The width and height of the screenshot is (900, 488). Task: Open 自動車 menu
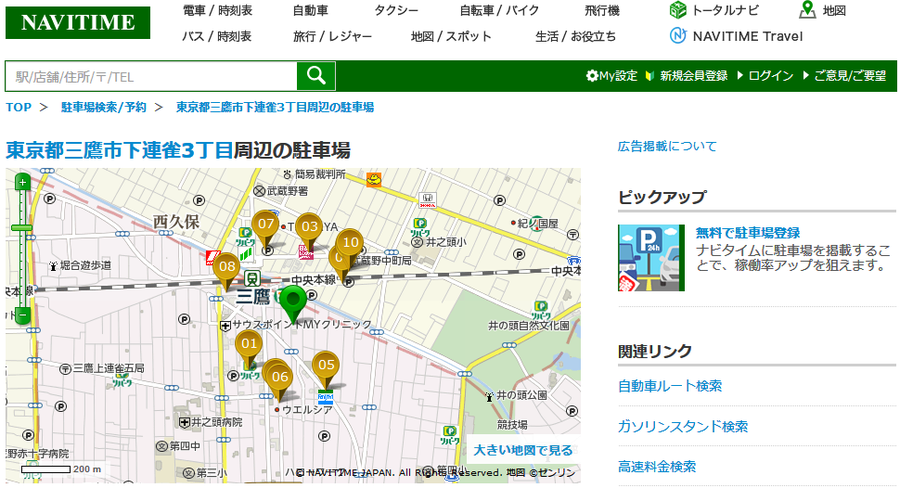311,10
